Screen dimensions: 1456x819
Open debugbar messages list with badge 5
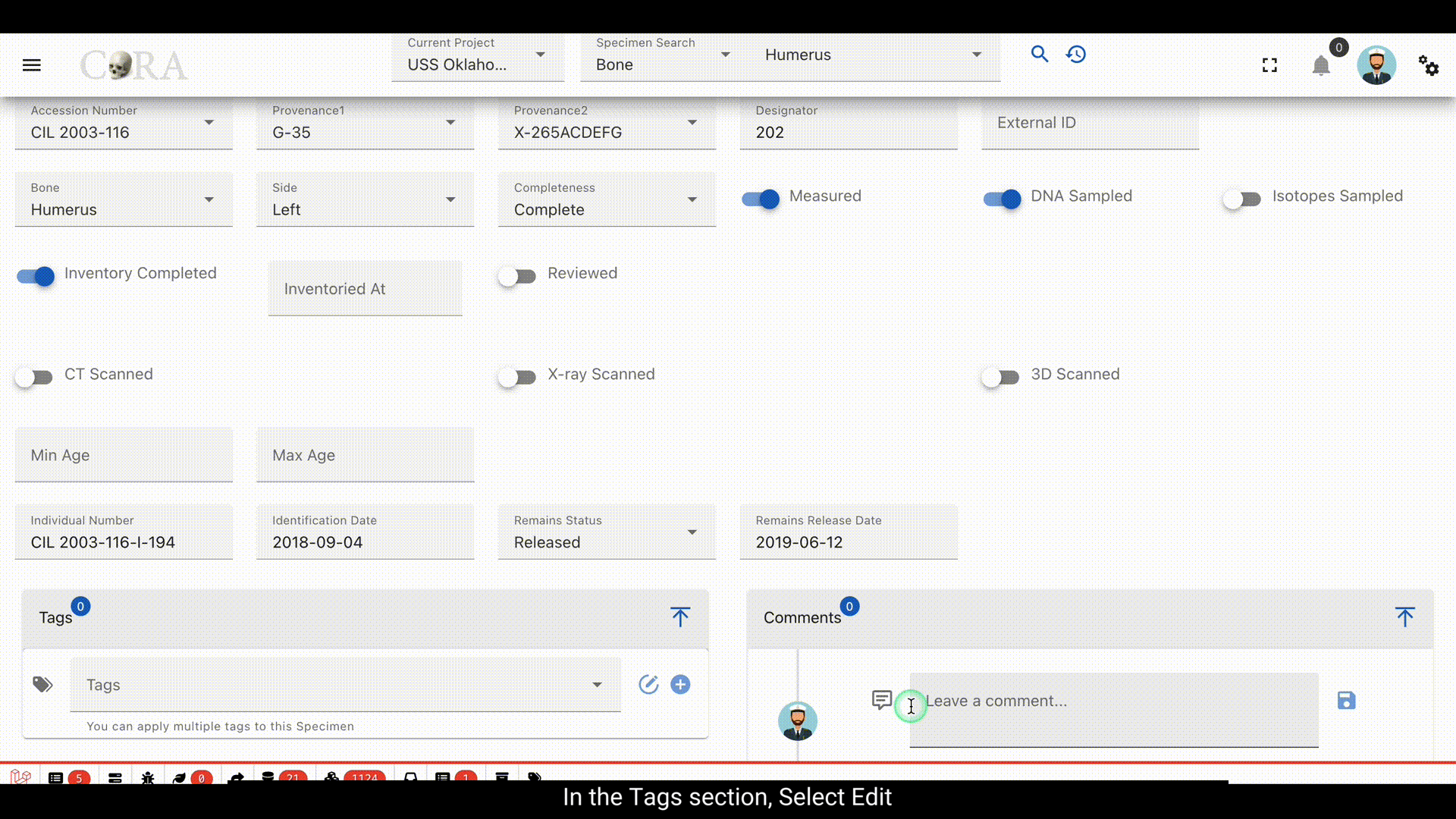(x=68, y=778)
